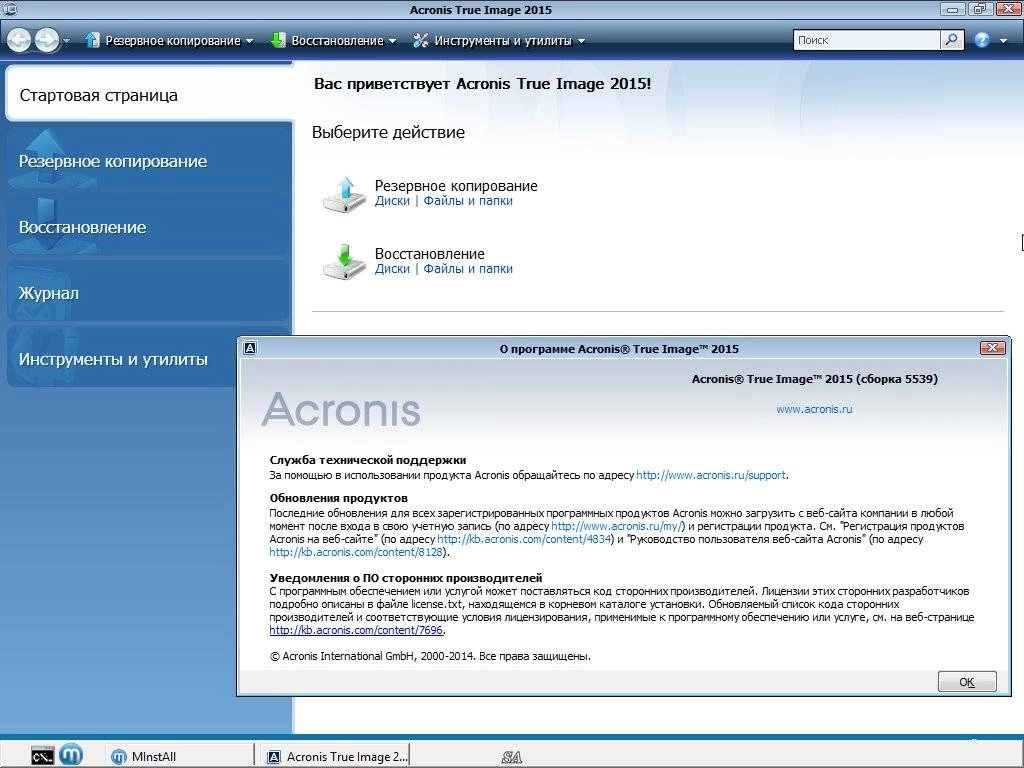Open Журнал in the sidebar
1024x768 pixels.
coord(149,293)
